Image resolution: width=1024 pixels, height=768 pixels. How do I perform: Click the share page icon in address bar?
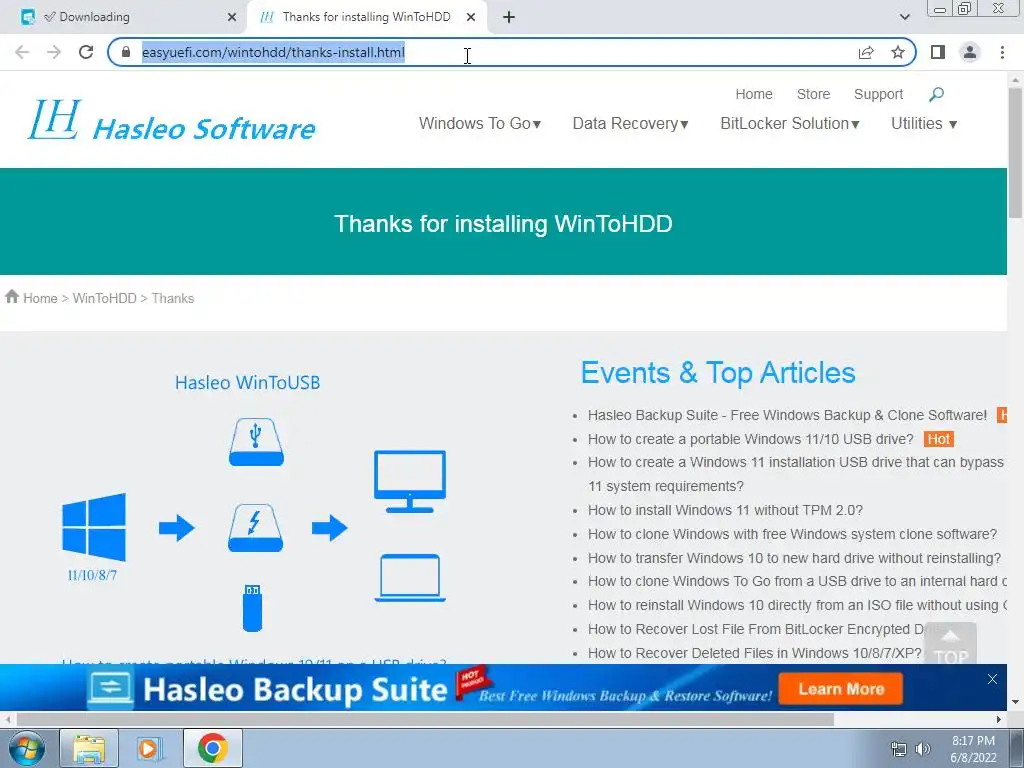(866, 52)
